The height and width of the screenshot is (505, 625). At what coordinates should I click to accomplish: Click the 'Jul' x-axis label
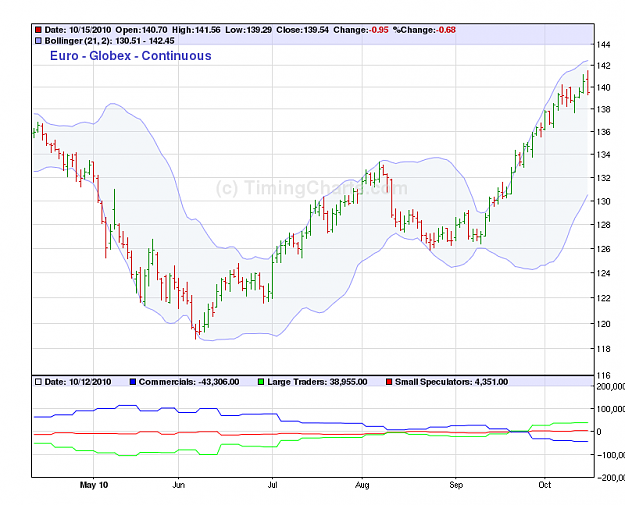pos(272,485)
